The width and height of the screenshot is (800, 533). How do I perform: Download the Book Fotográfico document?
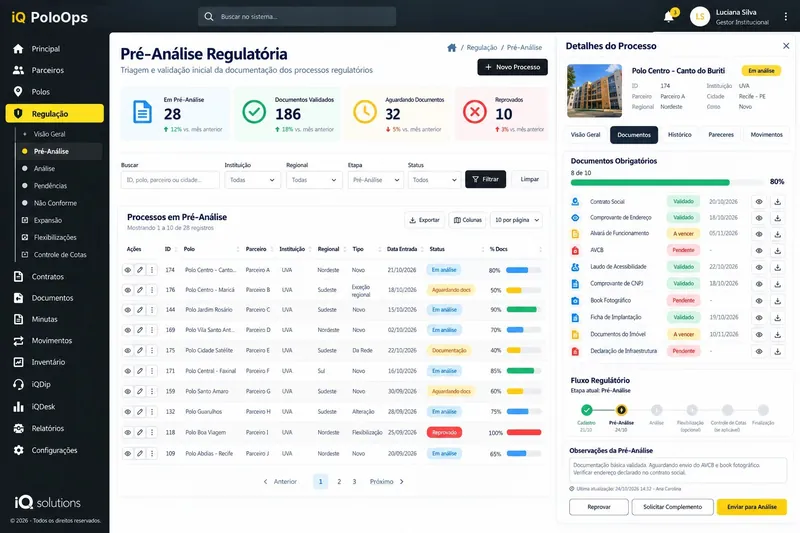[778, 301]
